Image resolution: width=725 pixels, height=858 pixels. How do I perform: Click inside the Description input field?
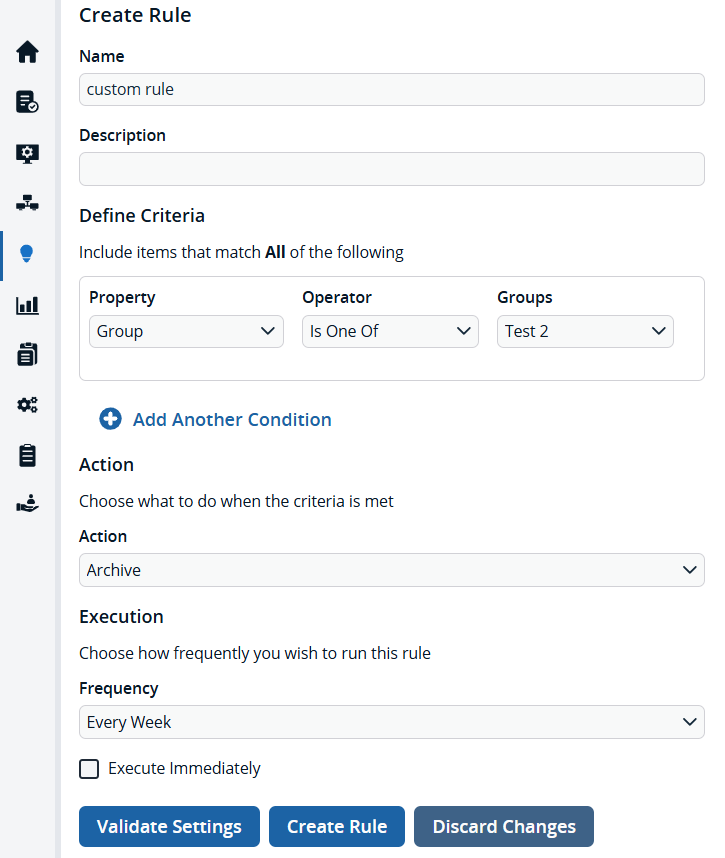point(391,168)
